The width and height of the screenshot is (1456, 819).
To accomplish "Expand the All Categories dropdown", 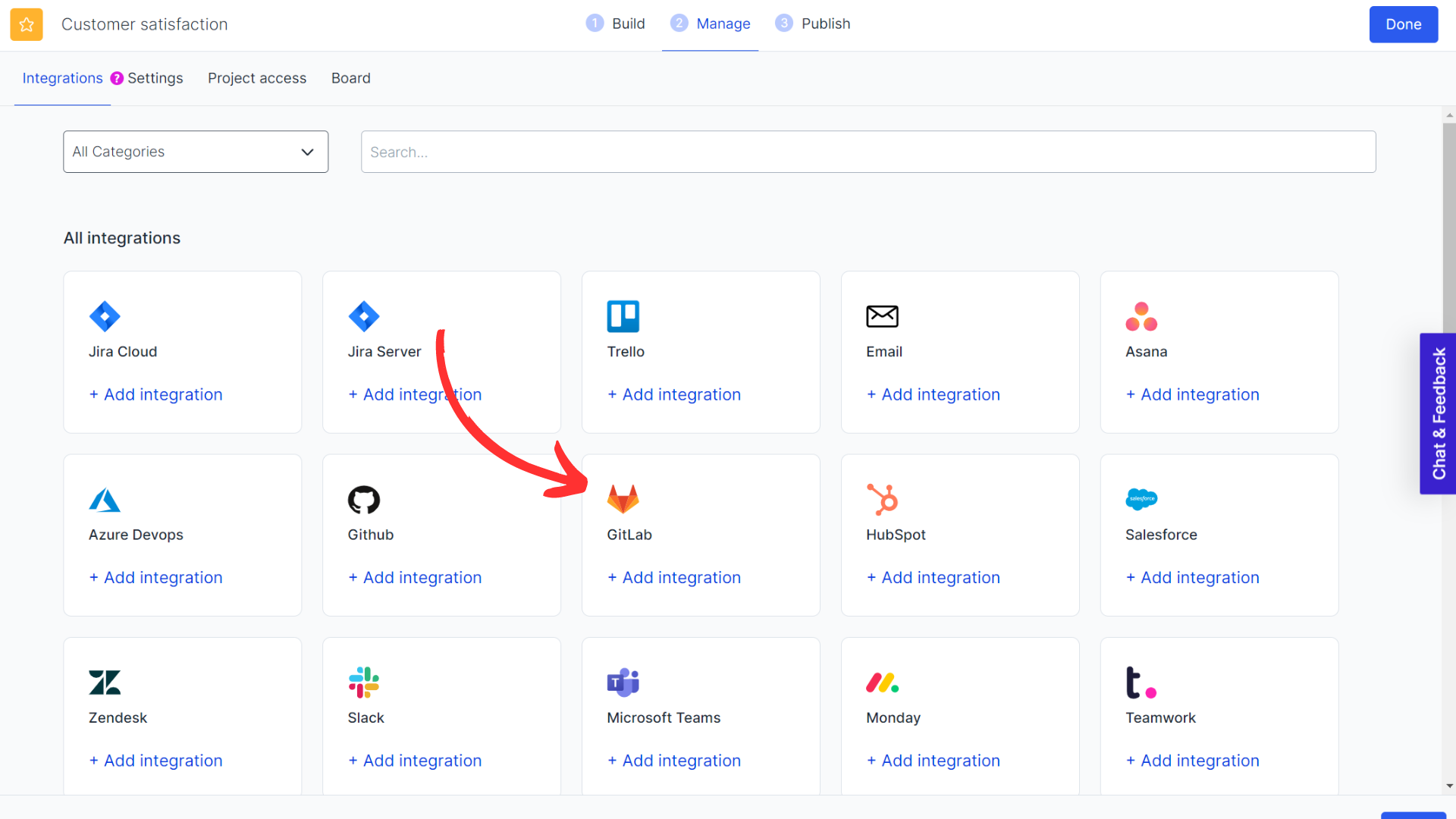I will tap(196, 152).
